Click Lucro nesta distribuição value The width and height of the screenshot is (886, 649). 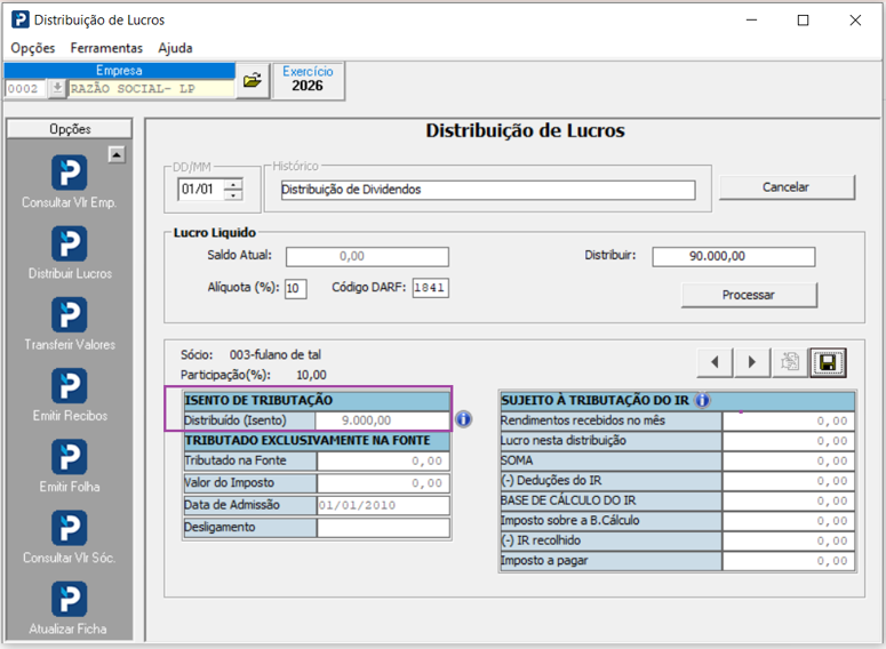point(789,441)
